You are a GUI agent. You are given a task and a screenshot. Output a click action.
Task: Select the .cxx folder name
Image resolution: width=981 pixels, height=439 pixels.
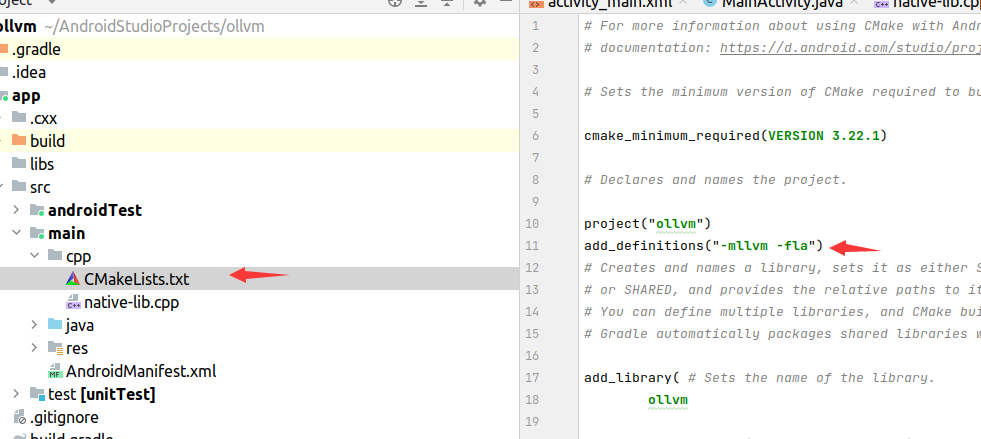[x=43, y=118]
